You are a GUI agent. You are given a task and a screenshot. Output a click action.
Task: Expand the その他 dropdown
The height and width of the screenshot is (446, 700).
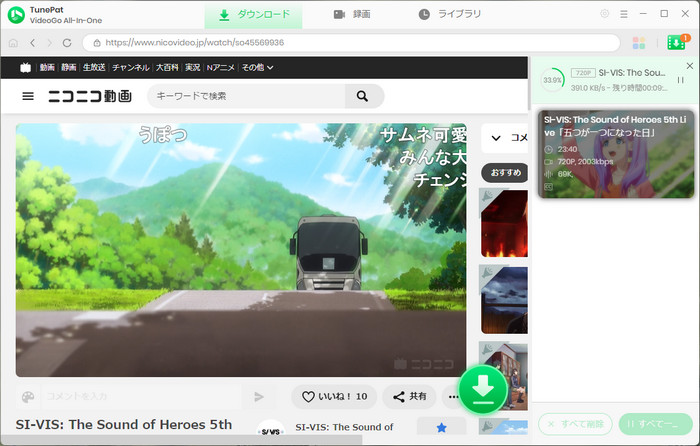pos(257,67)
